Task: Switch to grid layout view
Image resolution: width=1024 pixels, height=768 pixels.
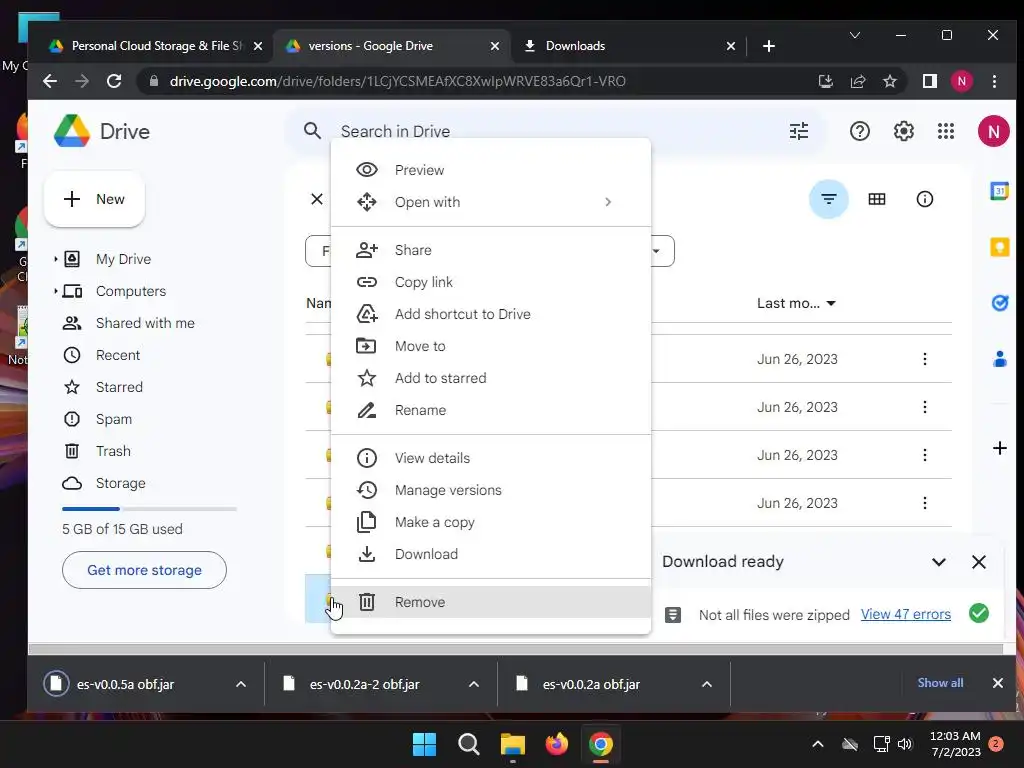Action: click(x=876, y=199)
